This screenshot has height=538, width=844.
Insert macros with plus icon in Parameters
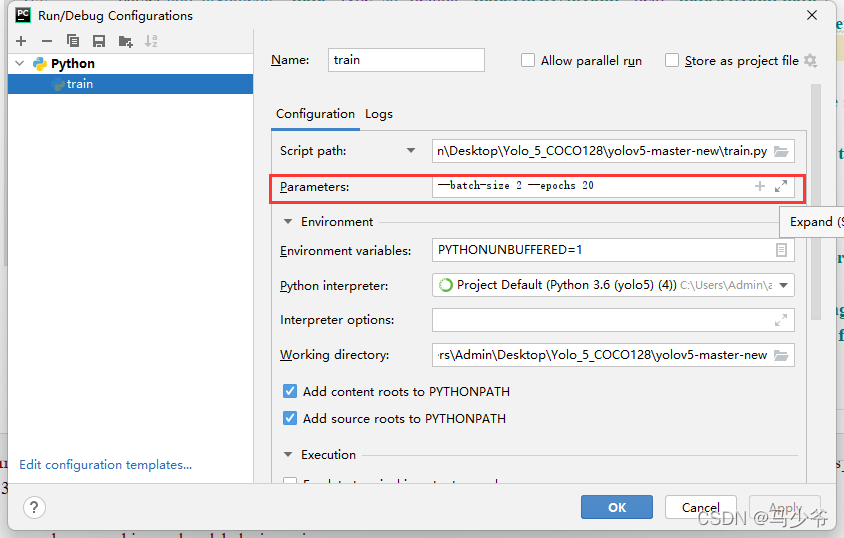(759, 186)
